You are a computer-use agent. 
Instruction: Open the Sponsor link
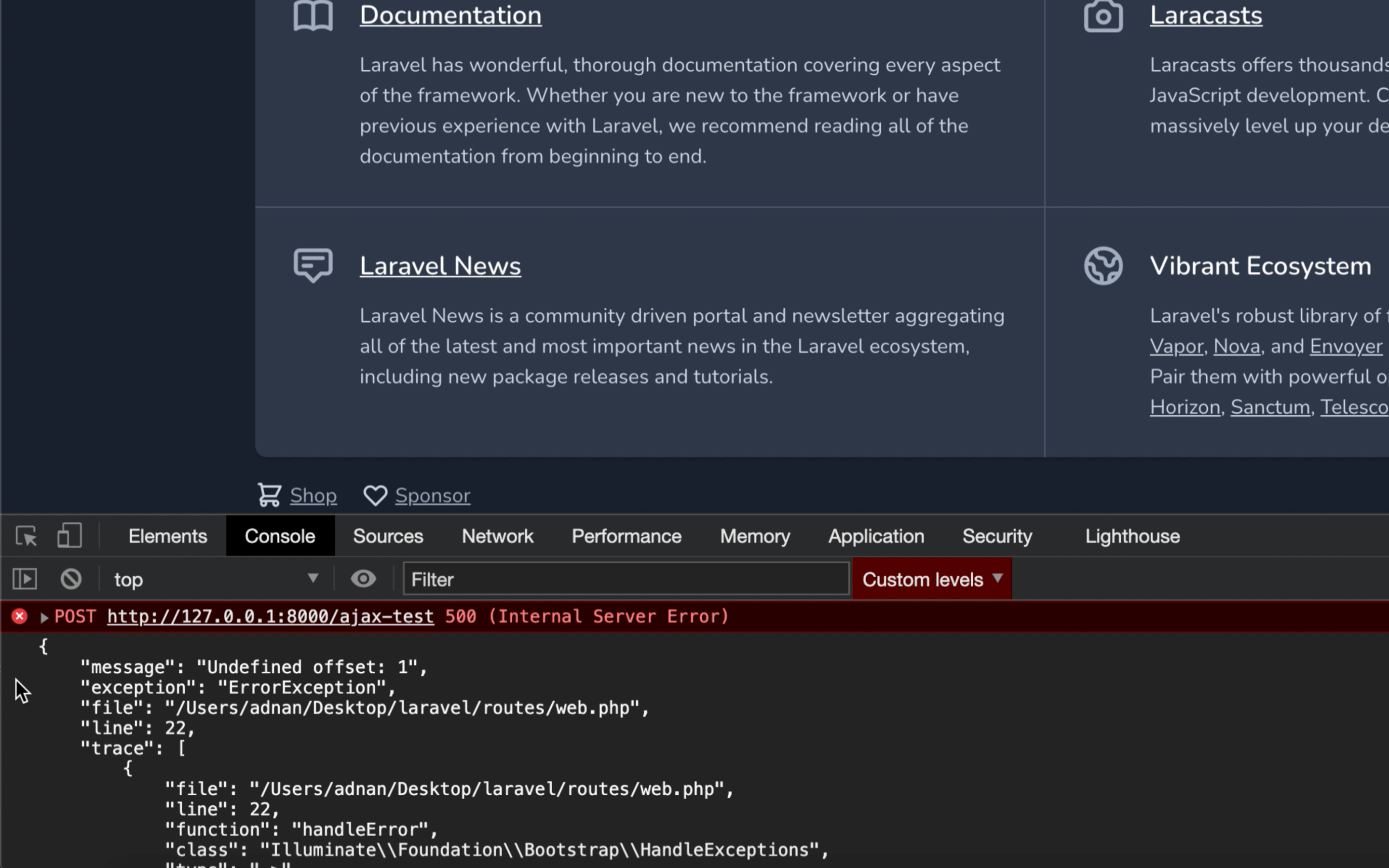coord(433,495)
